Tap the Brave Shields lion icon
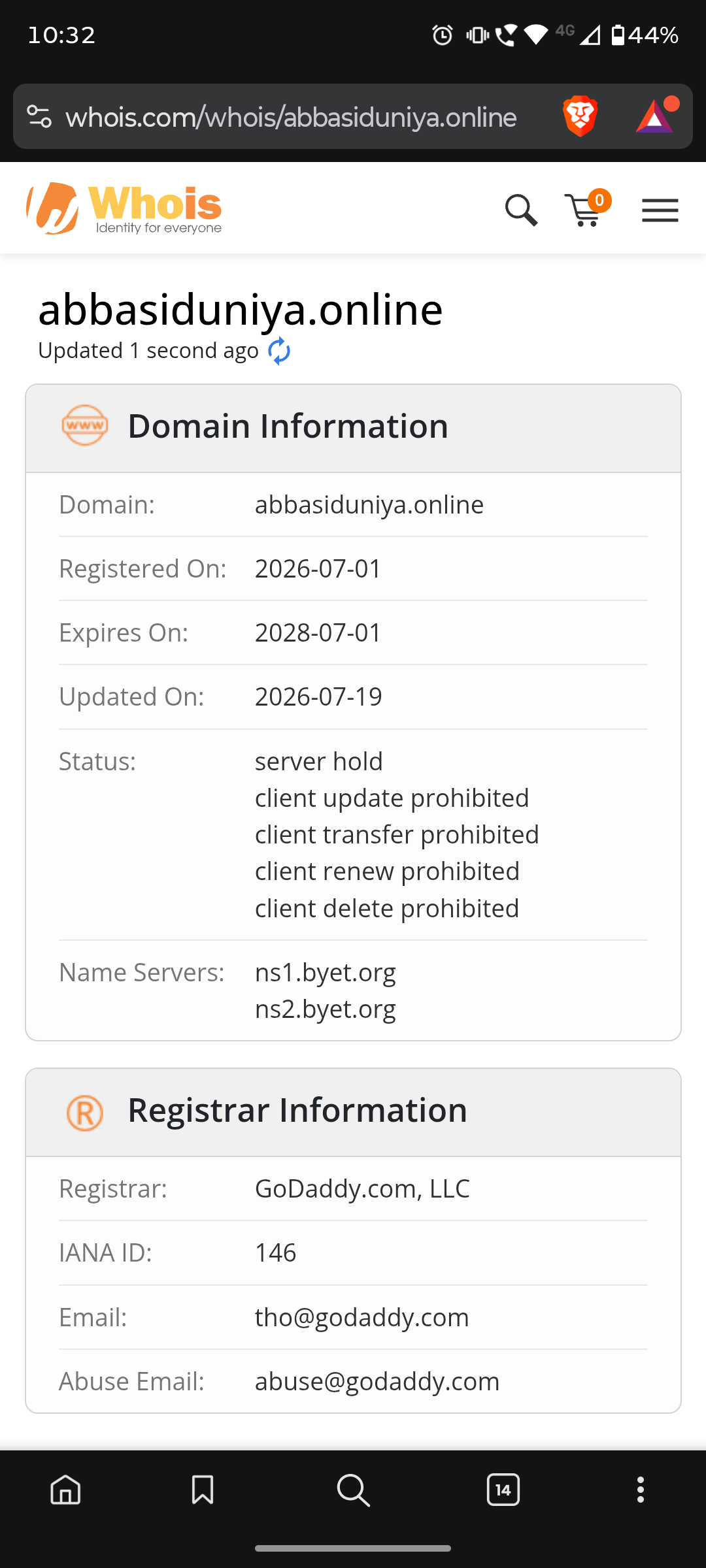The height and width of the screenshot is (1568, 706). coord(580,116)
